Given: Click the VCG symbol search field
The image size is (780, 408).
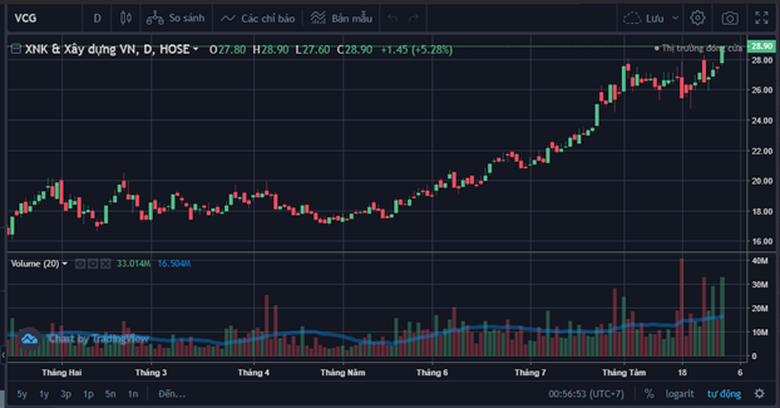Looking at the screenshot, I should pos(44,18).
